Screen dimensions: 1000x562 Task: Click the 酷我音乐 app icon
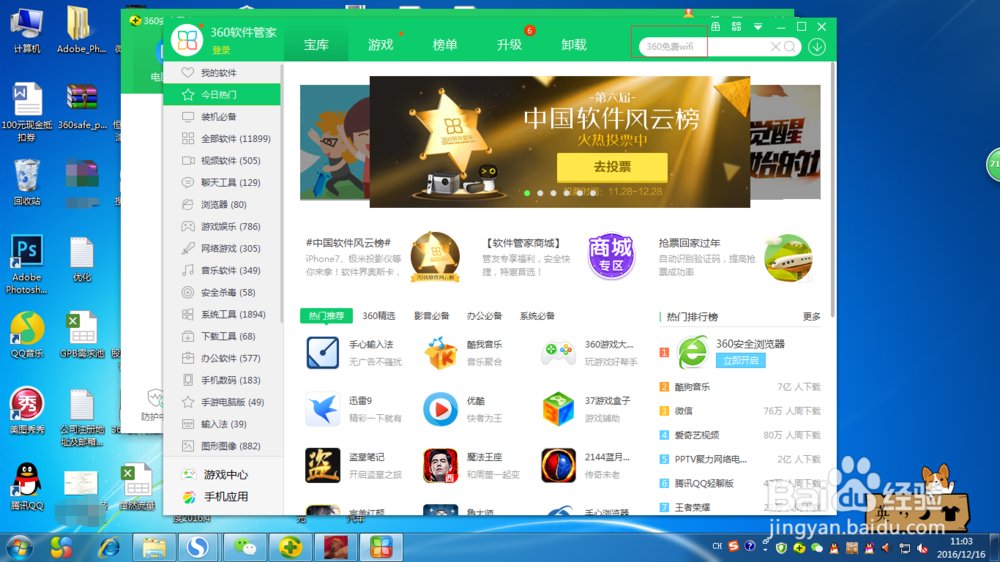tap(441, 352)
